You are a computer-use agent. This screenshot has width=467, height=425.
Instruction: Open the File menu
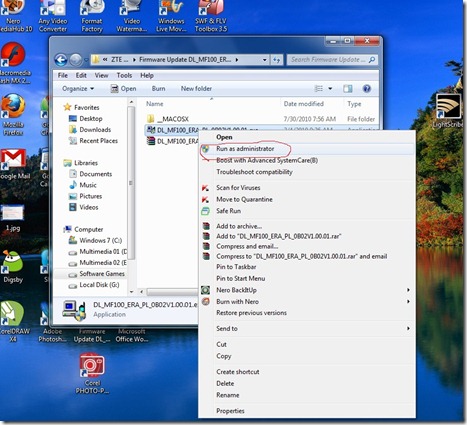pyautogui.click(x=63, y=75)
